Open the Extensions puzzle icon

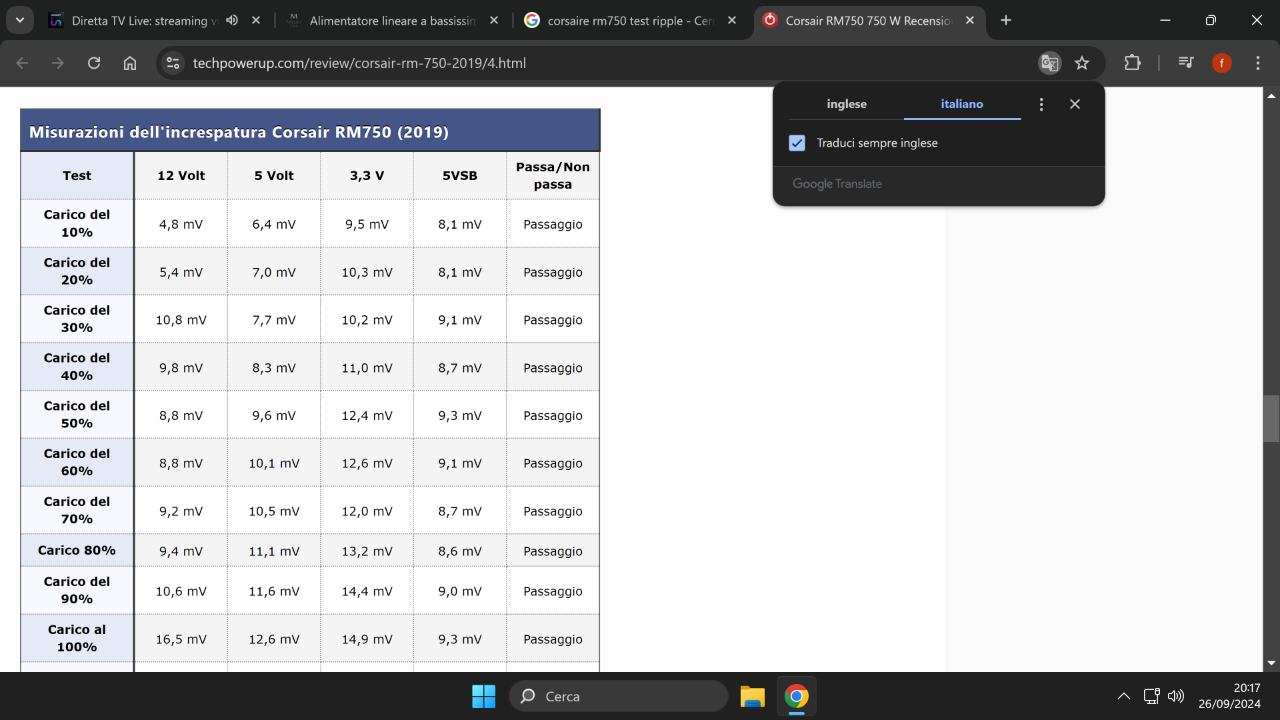1132,63
